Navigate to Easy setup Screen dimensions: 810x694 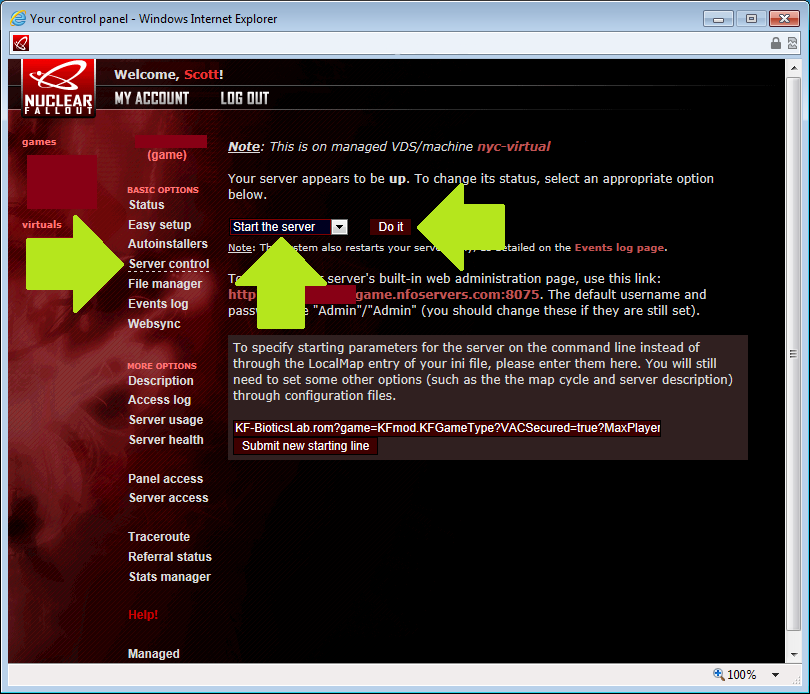pyautogui.click(x=159, y=225)
